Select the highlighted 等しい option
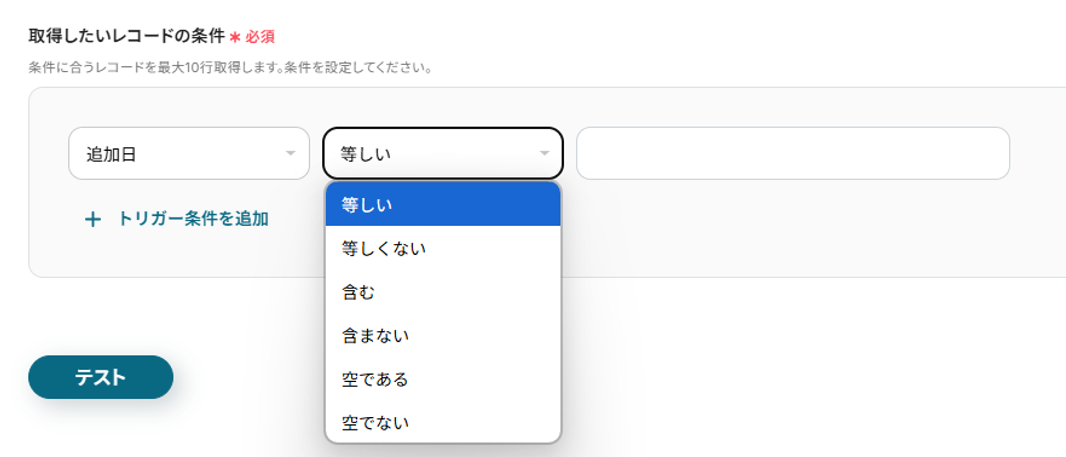 pyautogui.click(x=442, y=204)
